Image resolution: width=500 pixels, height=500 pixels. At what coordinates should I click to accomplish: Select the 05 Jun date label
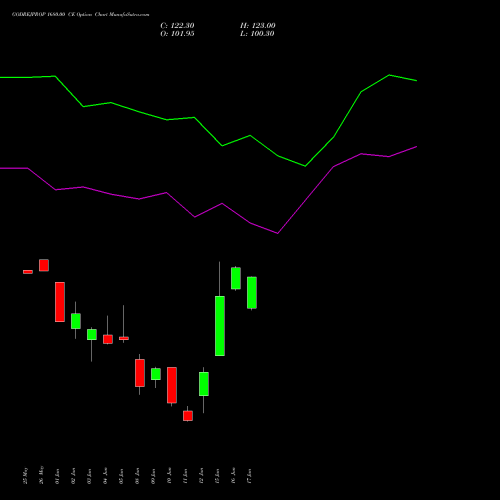tap(122, 476)
